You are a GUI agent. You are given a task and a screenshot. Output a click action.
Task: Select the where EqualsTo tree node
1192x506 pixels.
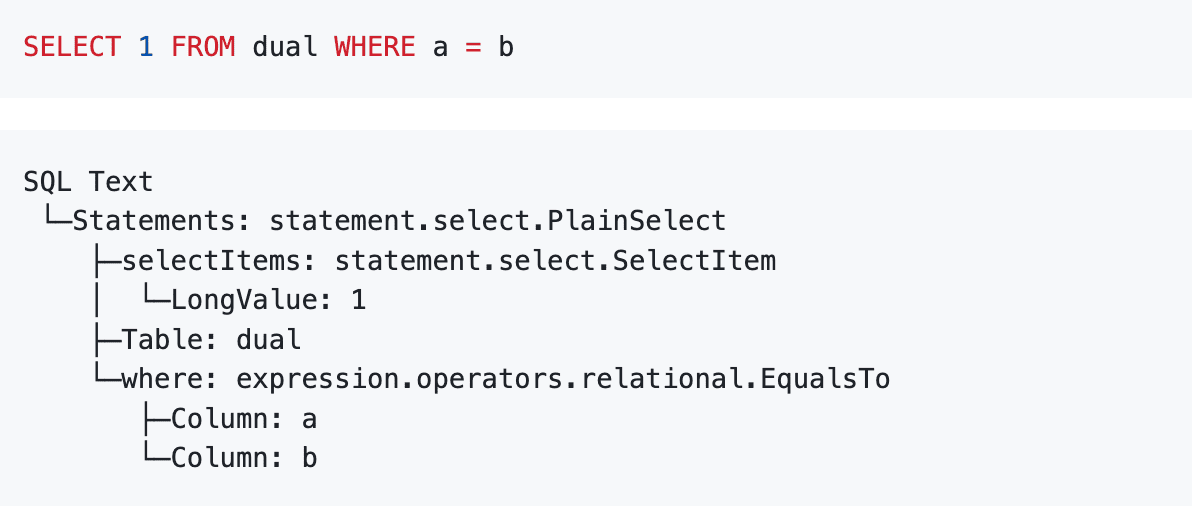505,379
